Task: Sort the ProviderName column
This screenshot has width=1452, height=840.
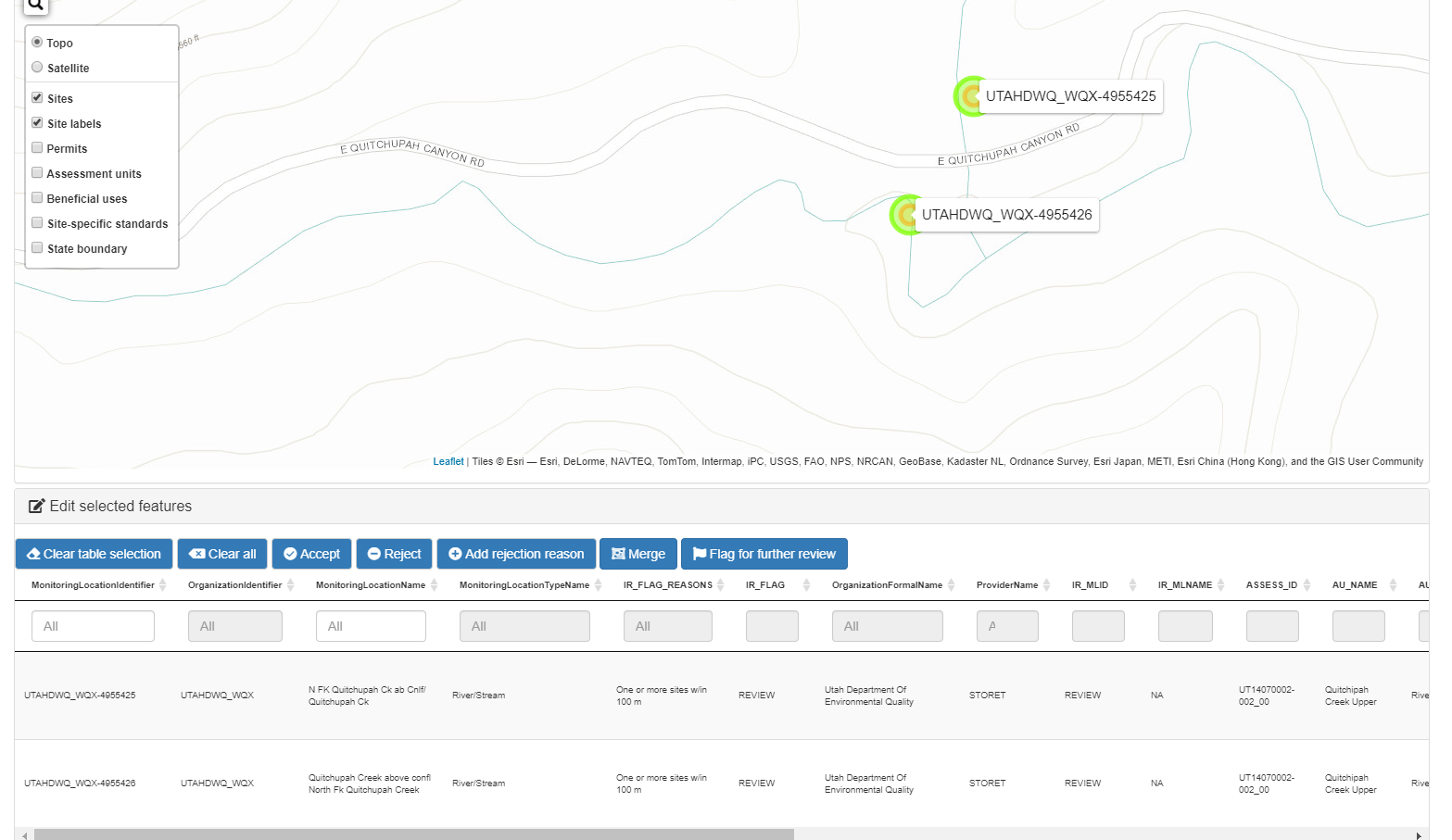Action: (1048, 584)
